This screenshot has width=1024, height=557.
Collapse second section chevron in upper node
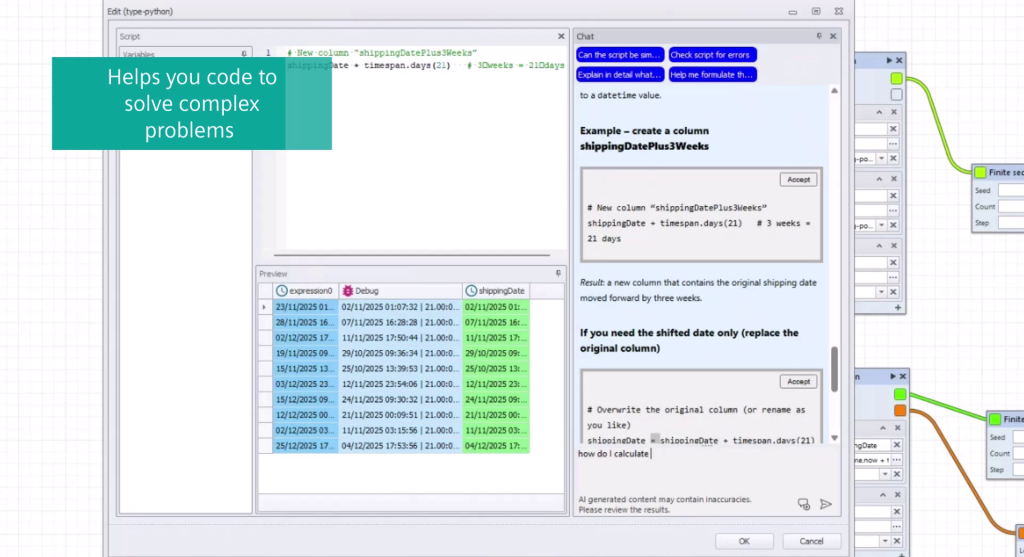[879, 179]
